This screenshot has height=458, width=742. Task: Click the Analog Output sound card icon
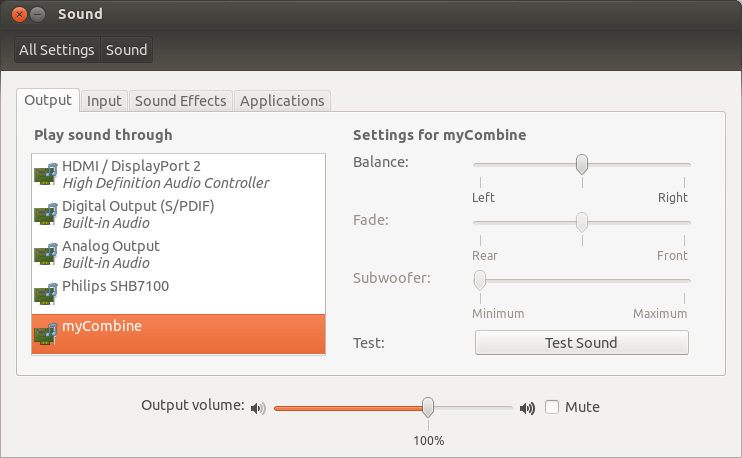click(x=46, y=254)
